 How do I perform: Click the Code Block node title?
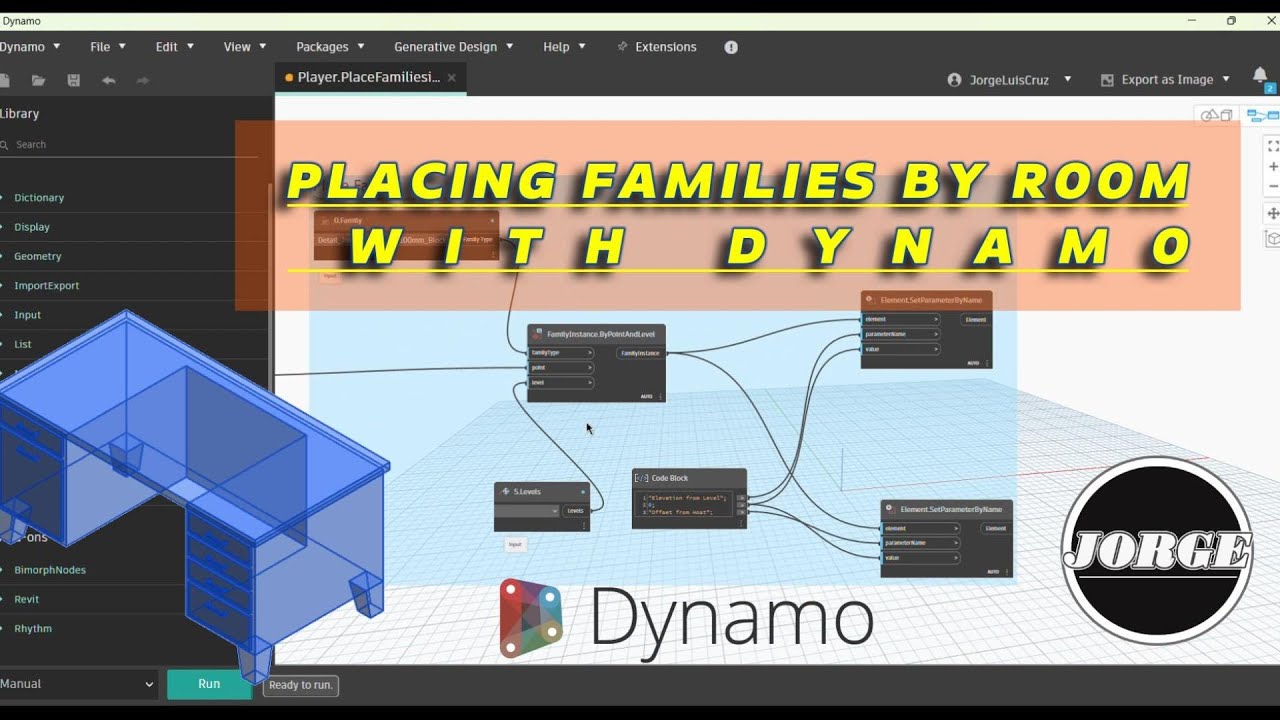pyautogui.click(x=669, y=478)
